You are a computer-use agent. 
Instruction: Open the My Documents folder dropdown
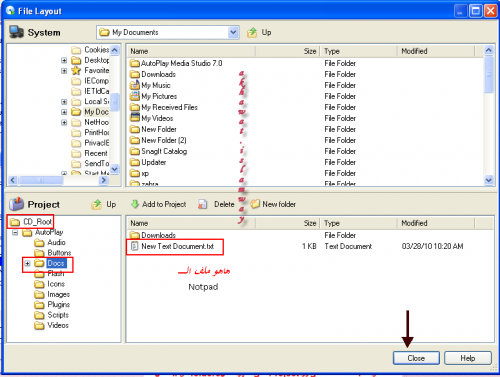[233, 32]
